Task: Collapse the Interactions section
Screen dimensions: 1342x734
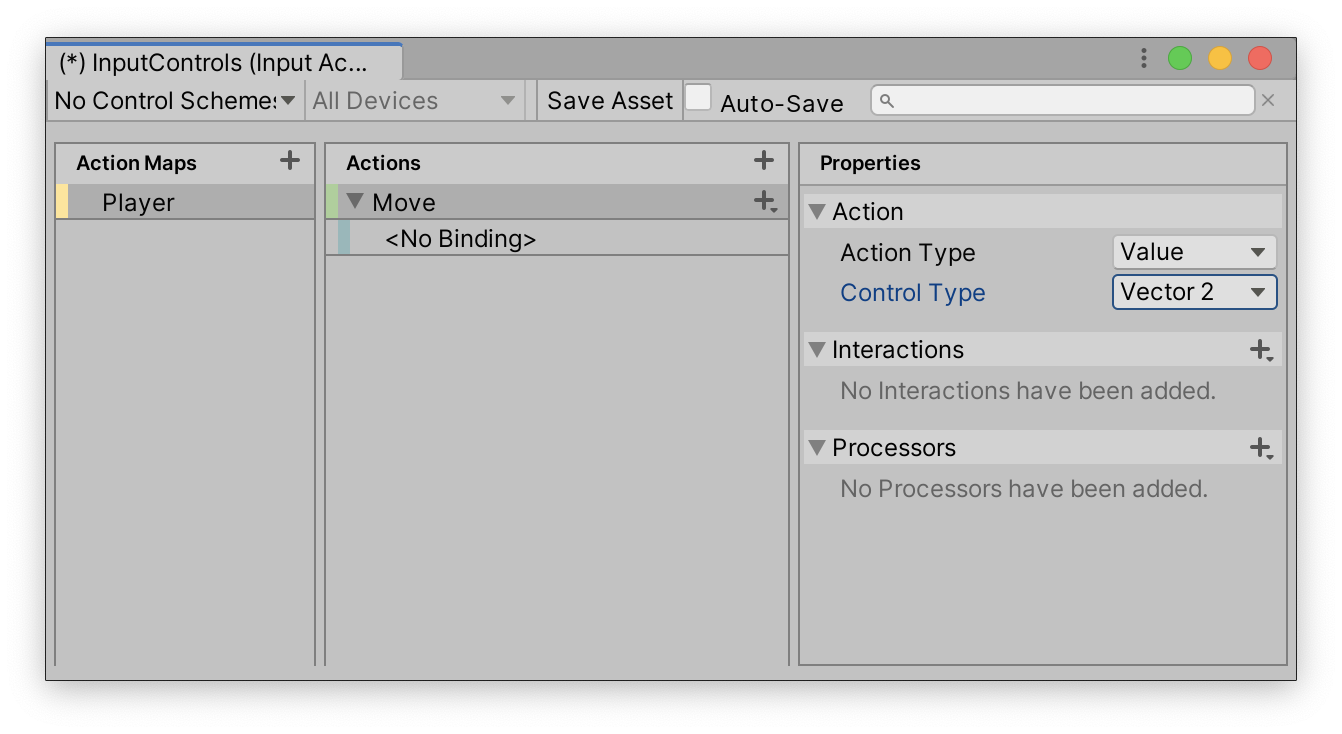Action: pos(817,350)
